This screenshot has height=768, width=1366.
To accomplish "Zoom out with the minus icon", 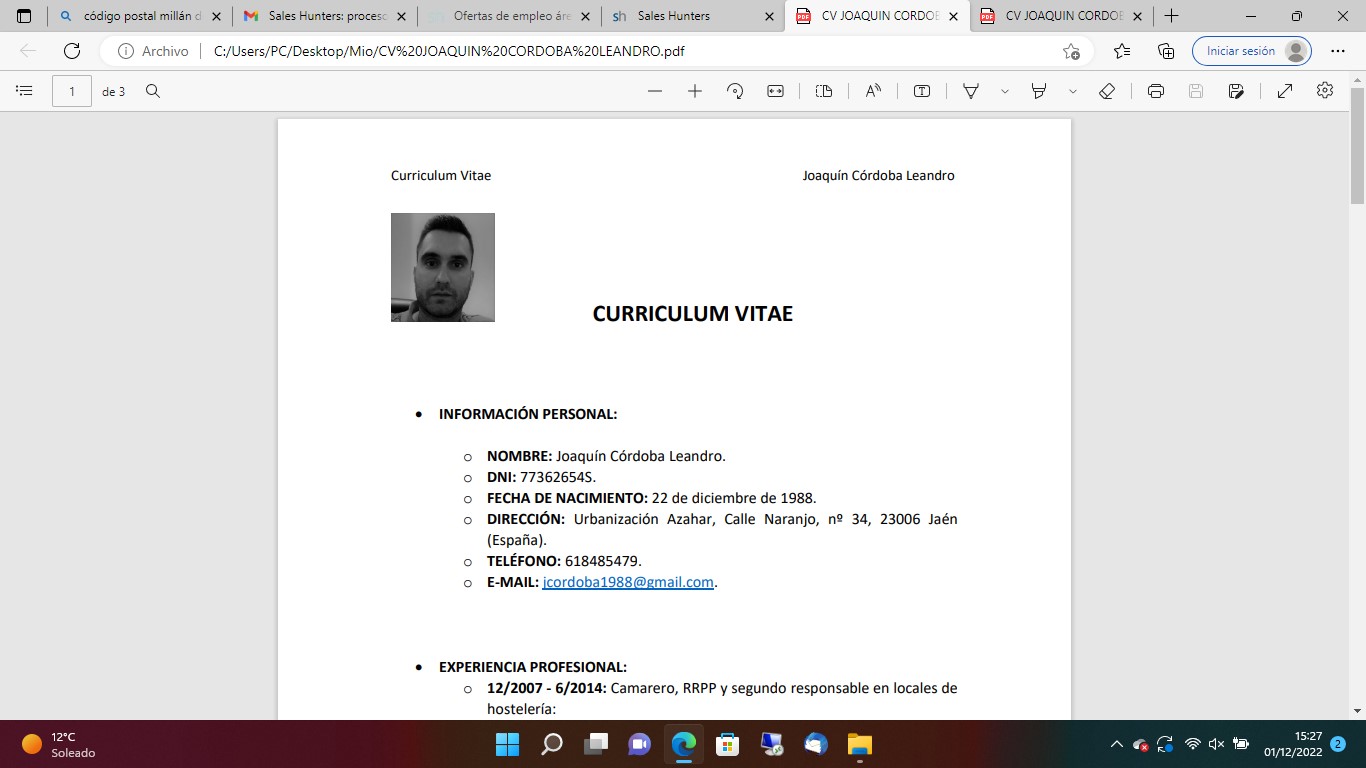I will pos(655,91).
